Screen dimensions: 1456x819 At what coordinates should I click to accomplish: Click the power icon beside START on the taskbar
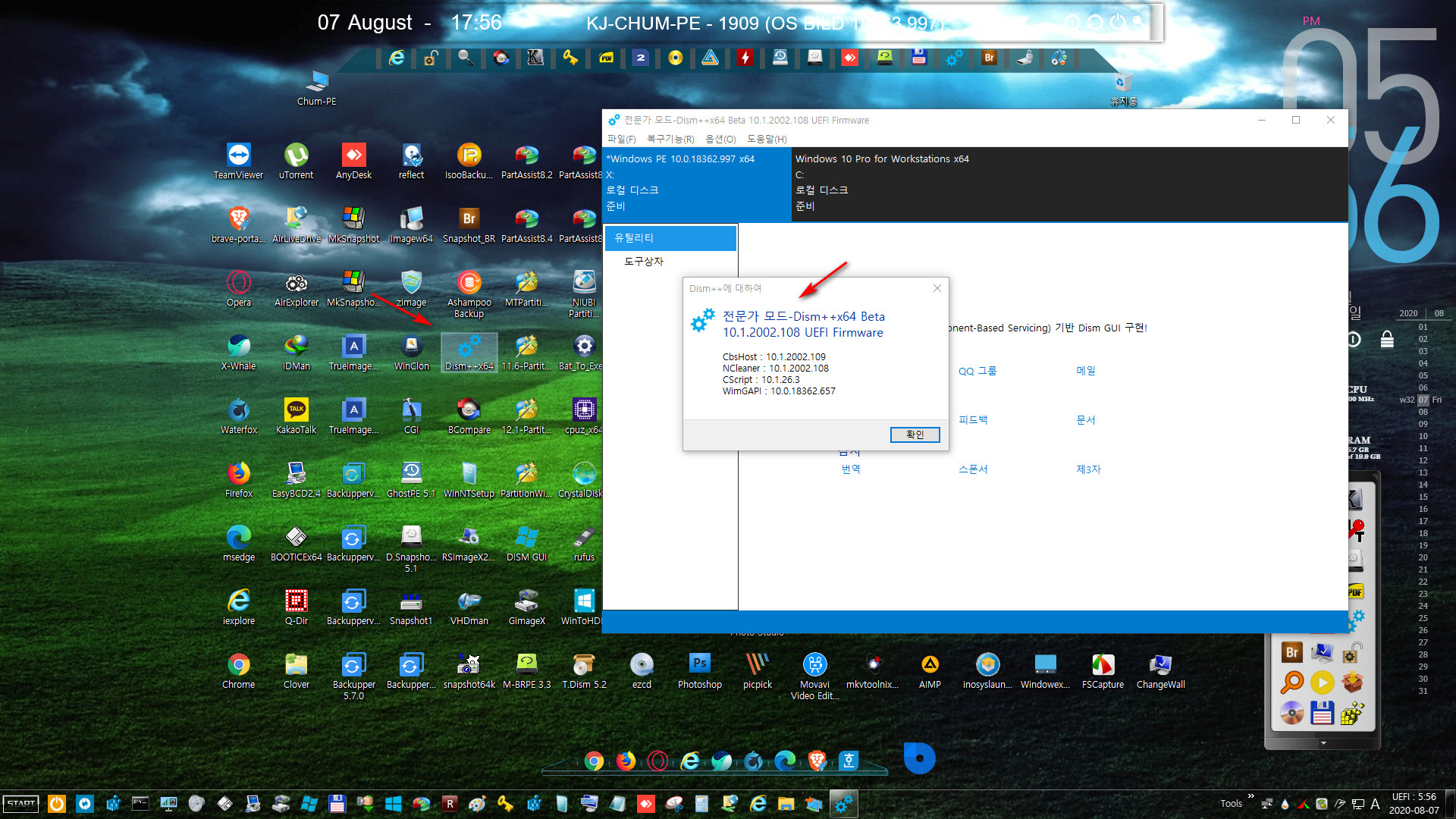tap(57, 804)
